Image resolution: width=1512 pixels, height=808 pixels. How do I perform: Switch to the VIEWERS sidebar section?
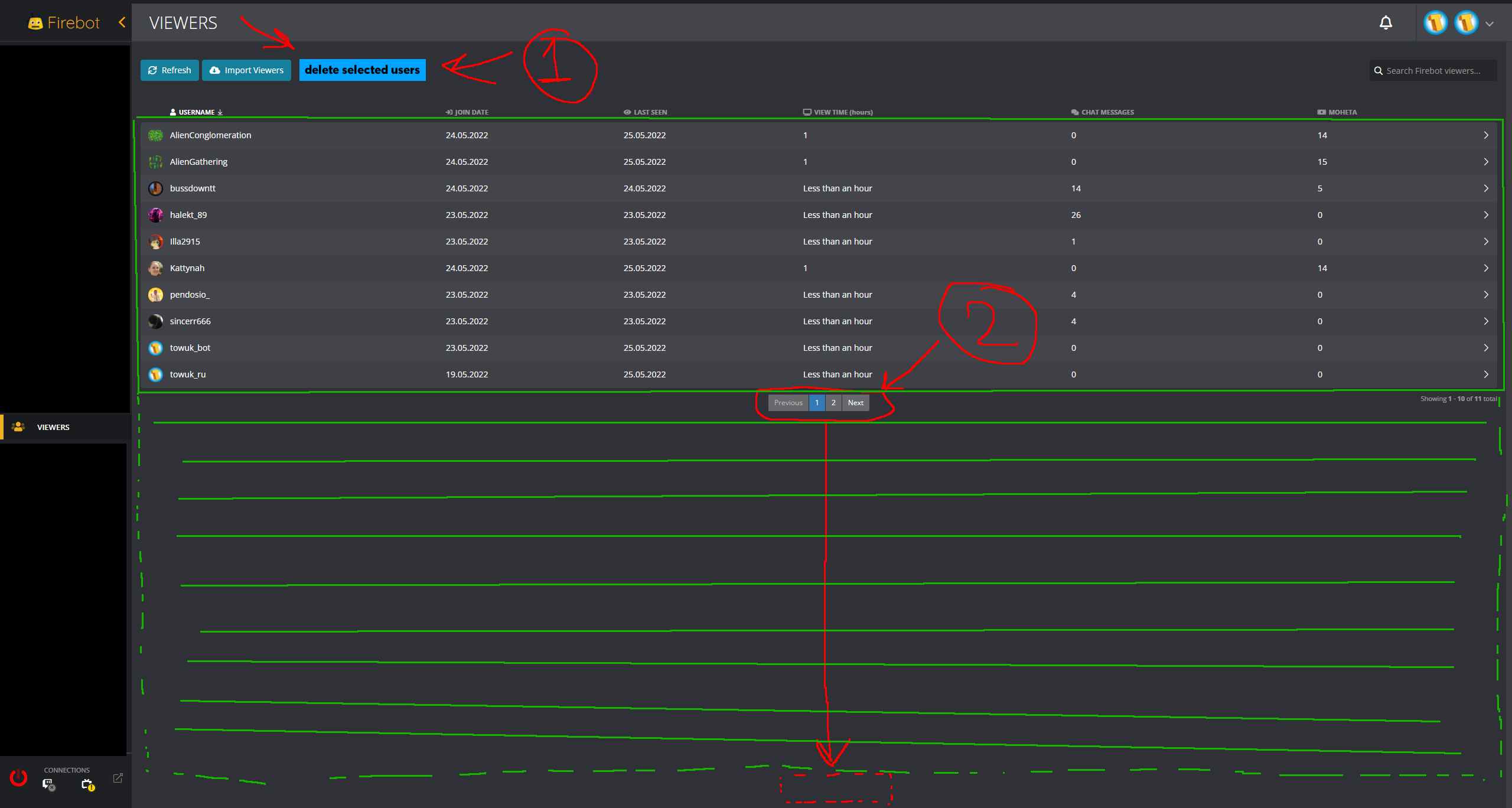pos(53,427)
